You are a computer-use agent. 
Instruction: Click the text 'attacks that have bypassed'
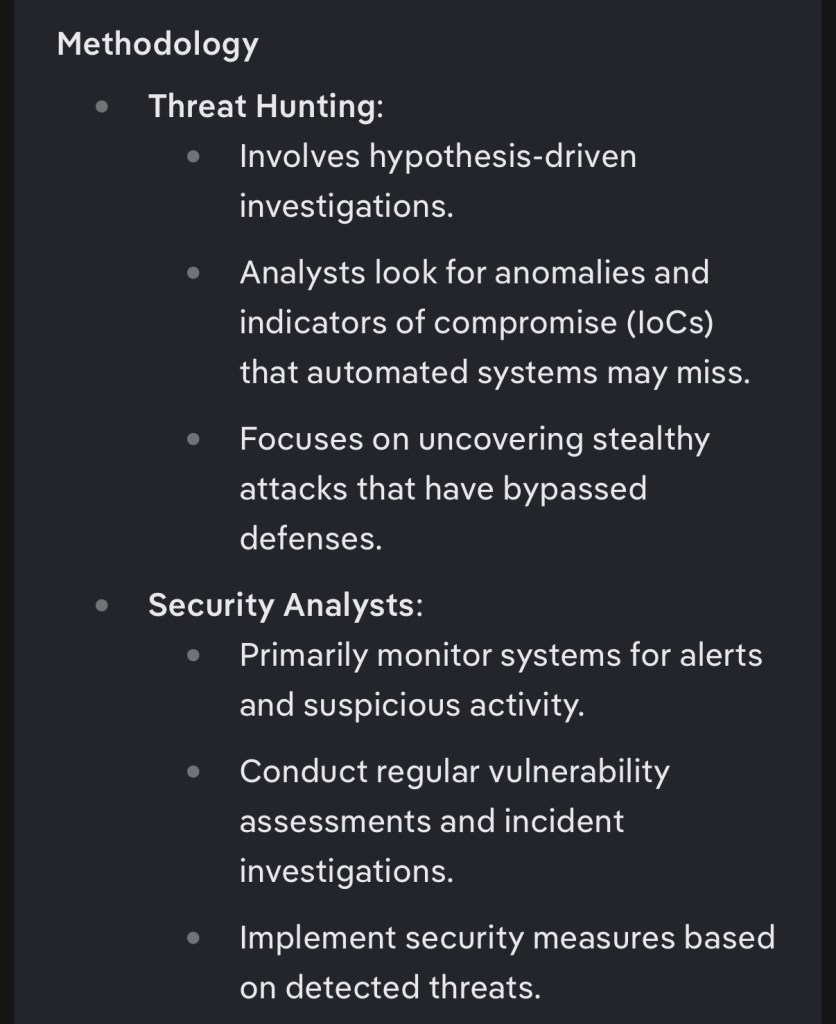[x=443, y=488]
